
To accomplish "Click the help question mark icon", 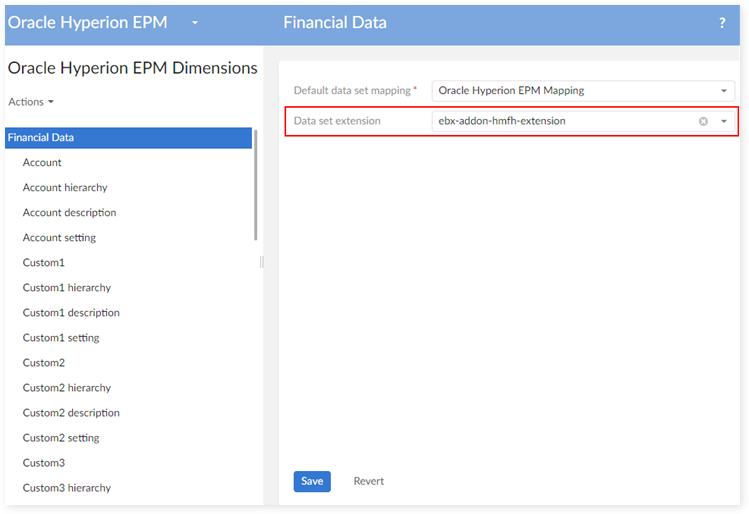I will click(722, 23).
